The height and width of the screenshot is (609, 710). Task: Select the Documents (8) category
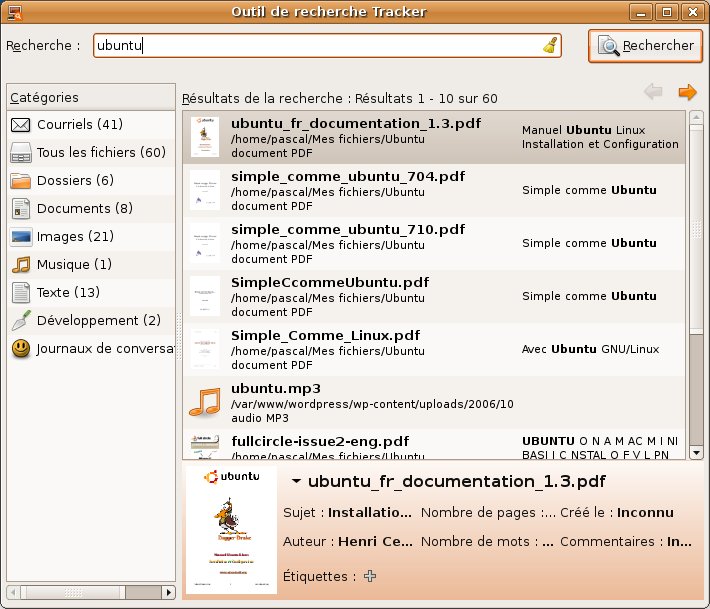(x=91, y=209)
